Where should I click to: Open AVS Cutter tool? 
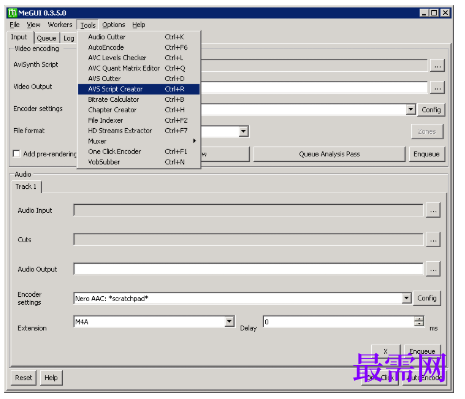point(139,78)
